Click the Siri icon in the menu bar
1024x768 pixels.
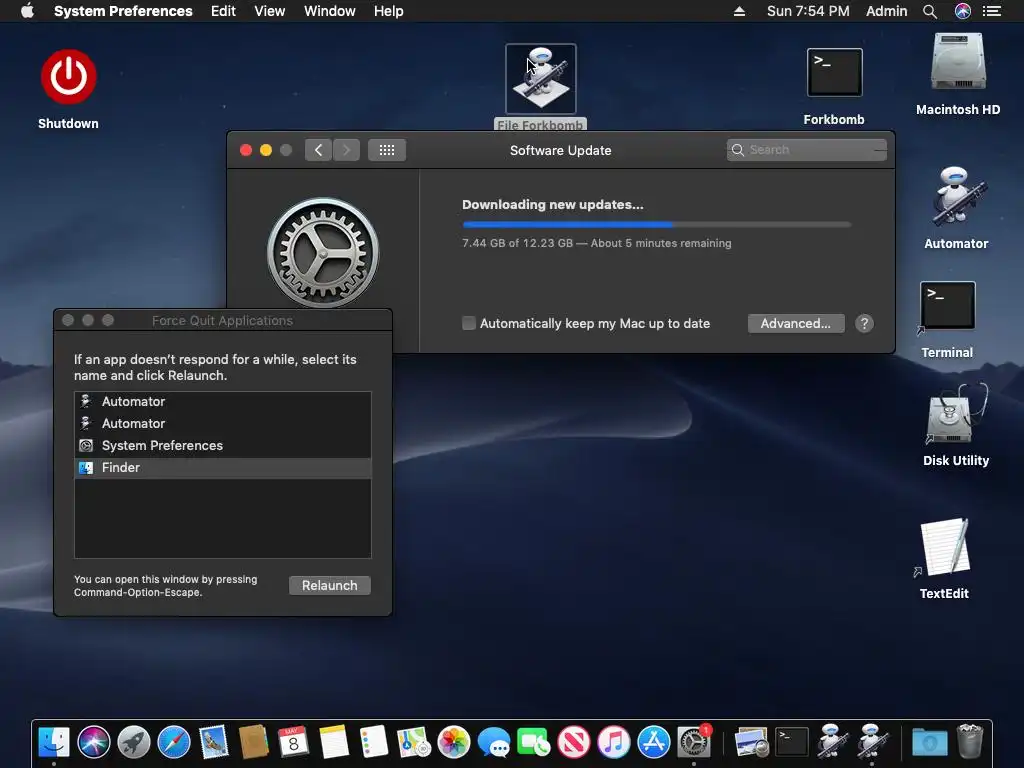point(963,11)
